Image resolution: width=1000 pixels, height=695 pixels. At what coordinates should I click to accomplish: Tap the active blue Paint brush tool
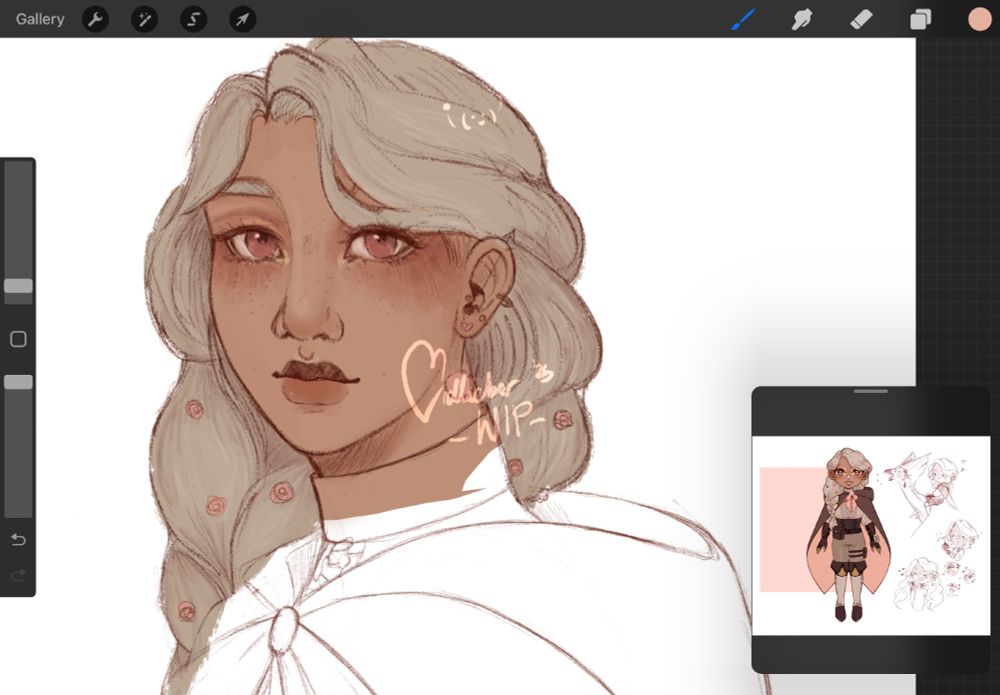click(x=742, y=19)
